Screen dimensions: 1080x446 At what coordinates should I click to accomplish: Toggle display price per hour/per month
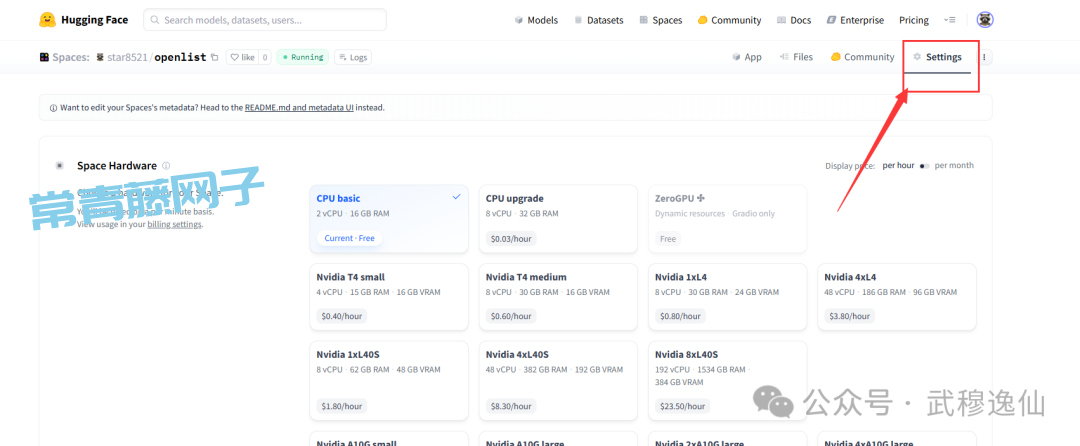[x=925, y=166]
